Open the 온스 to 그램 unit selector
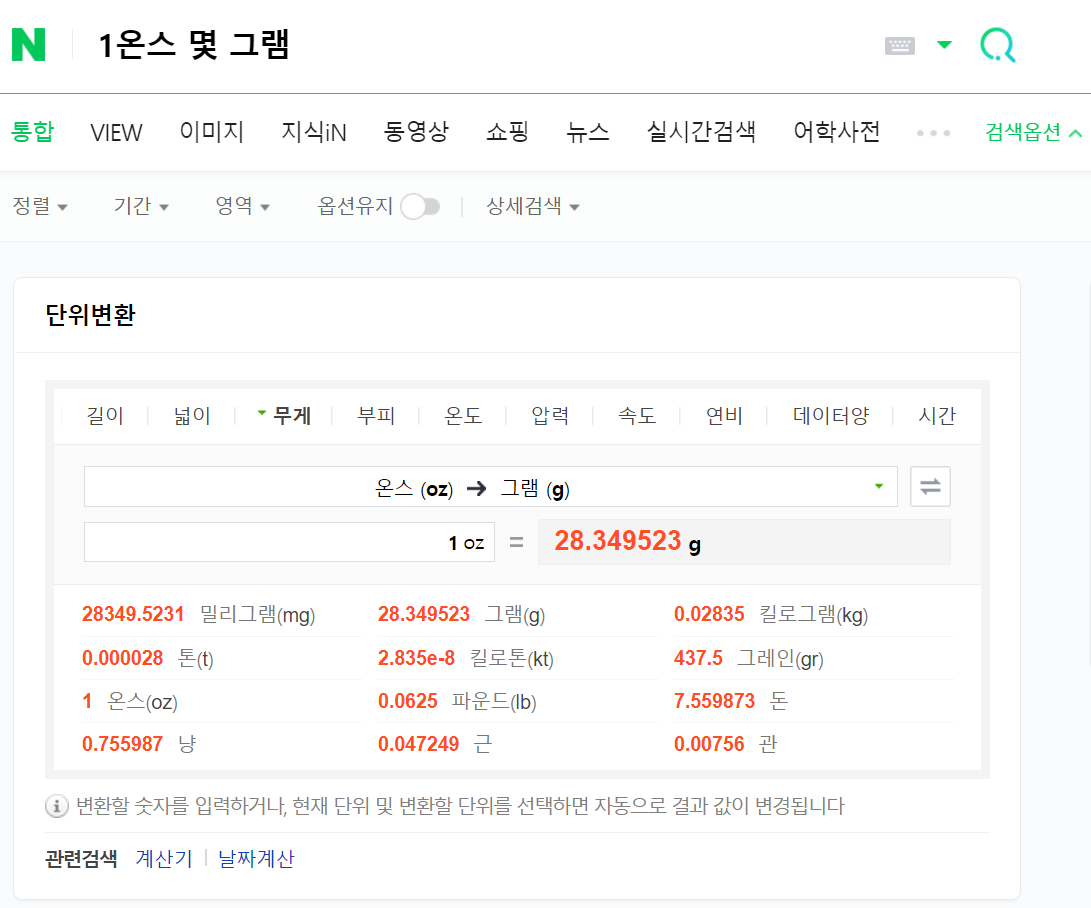This screenshot has width=1091, height=908. (x=490, y=487)
